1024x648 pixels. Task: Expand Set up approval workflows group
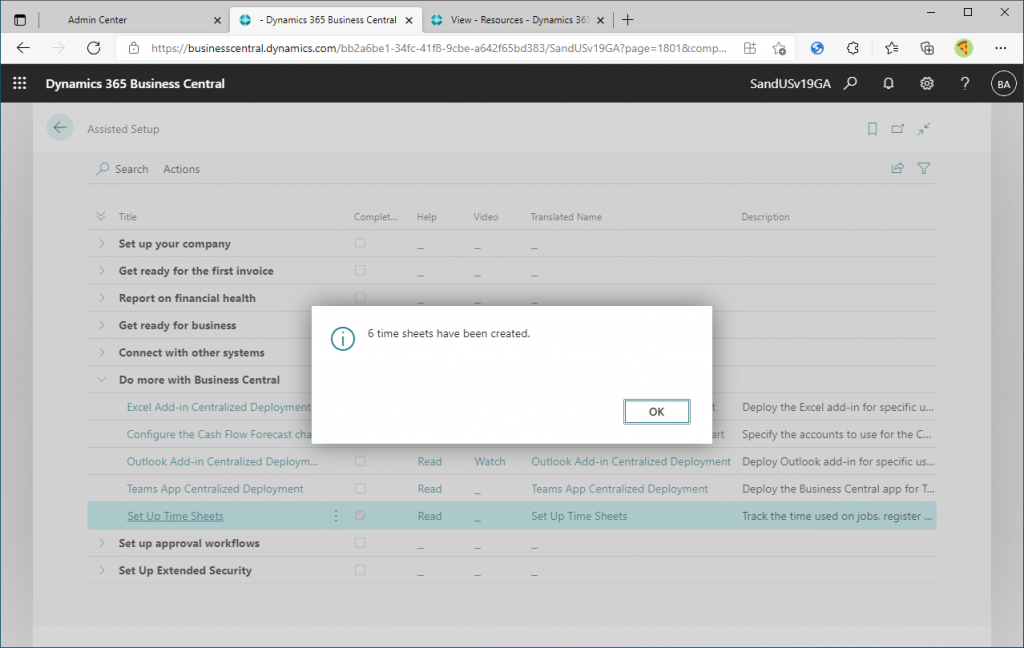(x=101, y=543)
